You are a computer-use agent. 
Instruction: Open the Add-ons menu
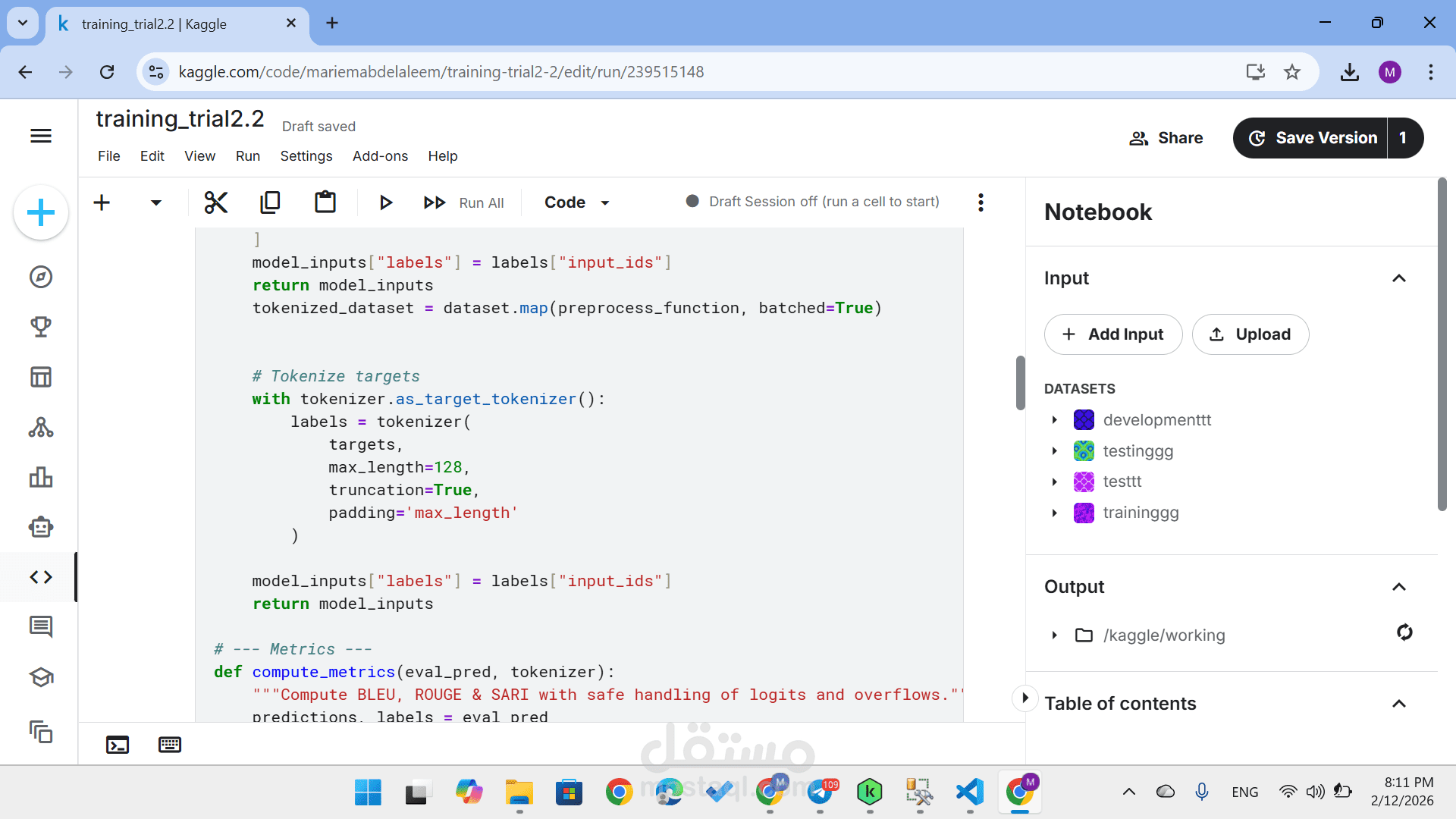click(380, 155)
